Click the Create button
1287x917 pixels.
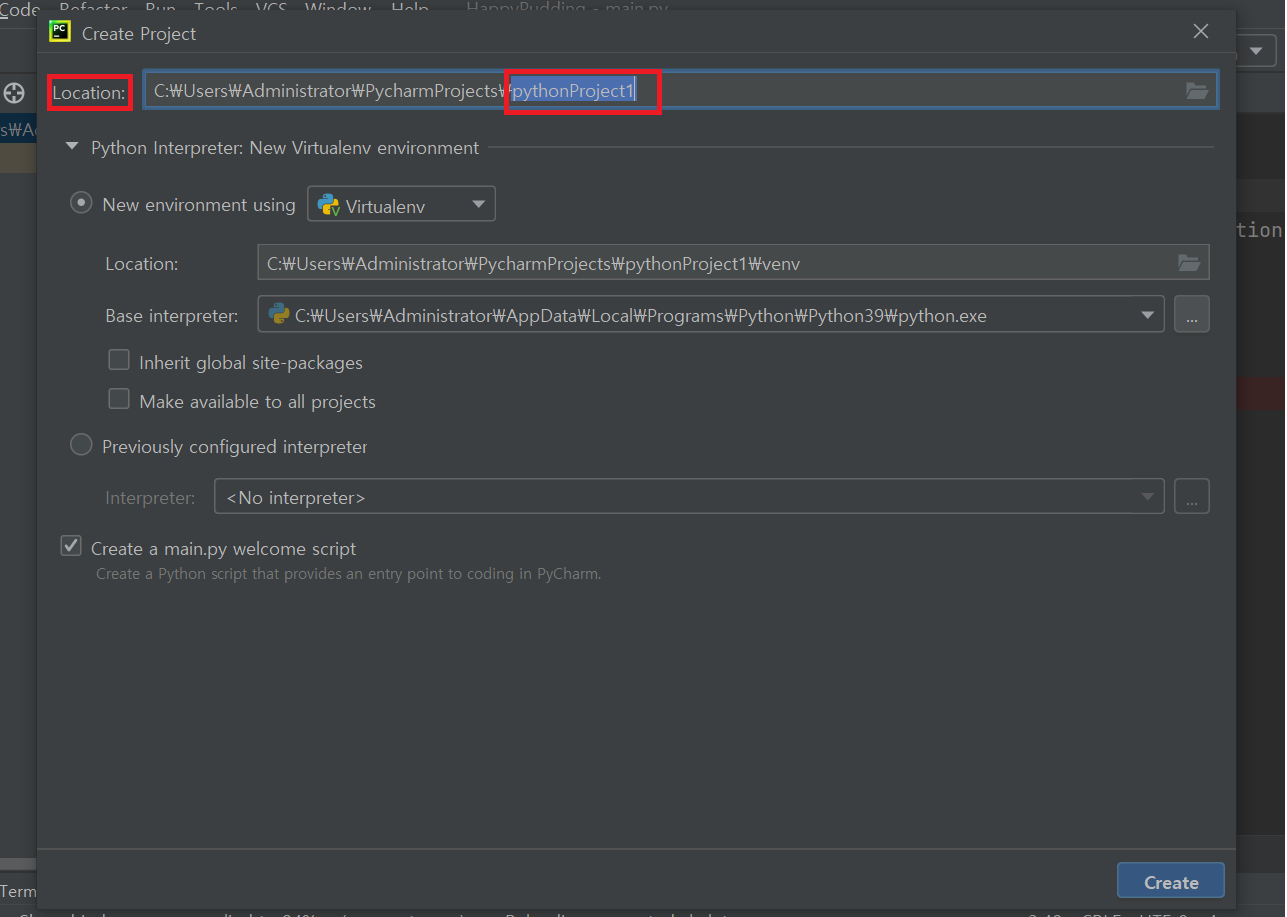pyautogui.click(x=1171, y=882)
